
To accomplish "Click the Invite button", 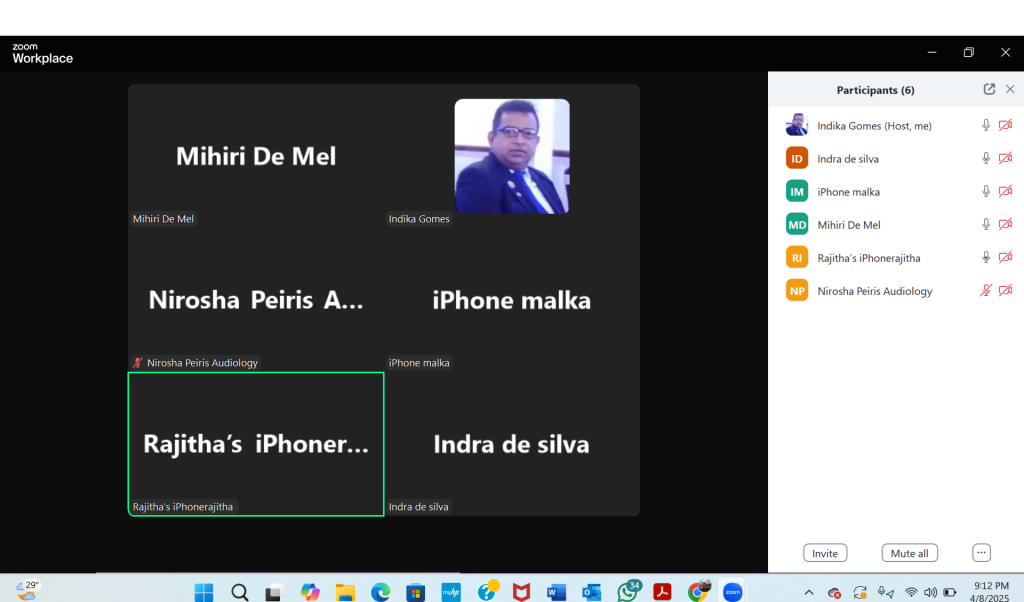I will click(825, 553).
